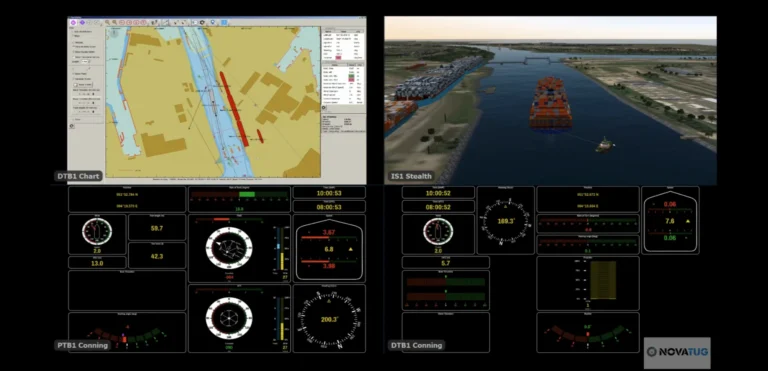Click the pink cell in upper chart data table

tap(338, 58)
